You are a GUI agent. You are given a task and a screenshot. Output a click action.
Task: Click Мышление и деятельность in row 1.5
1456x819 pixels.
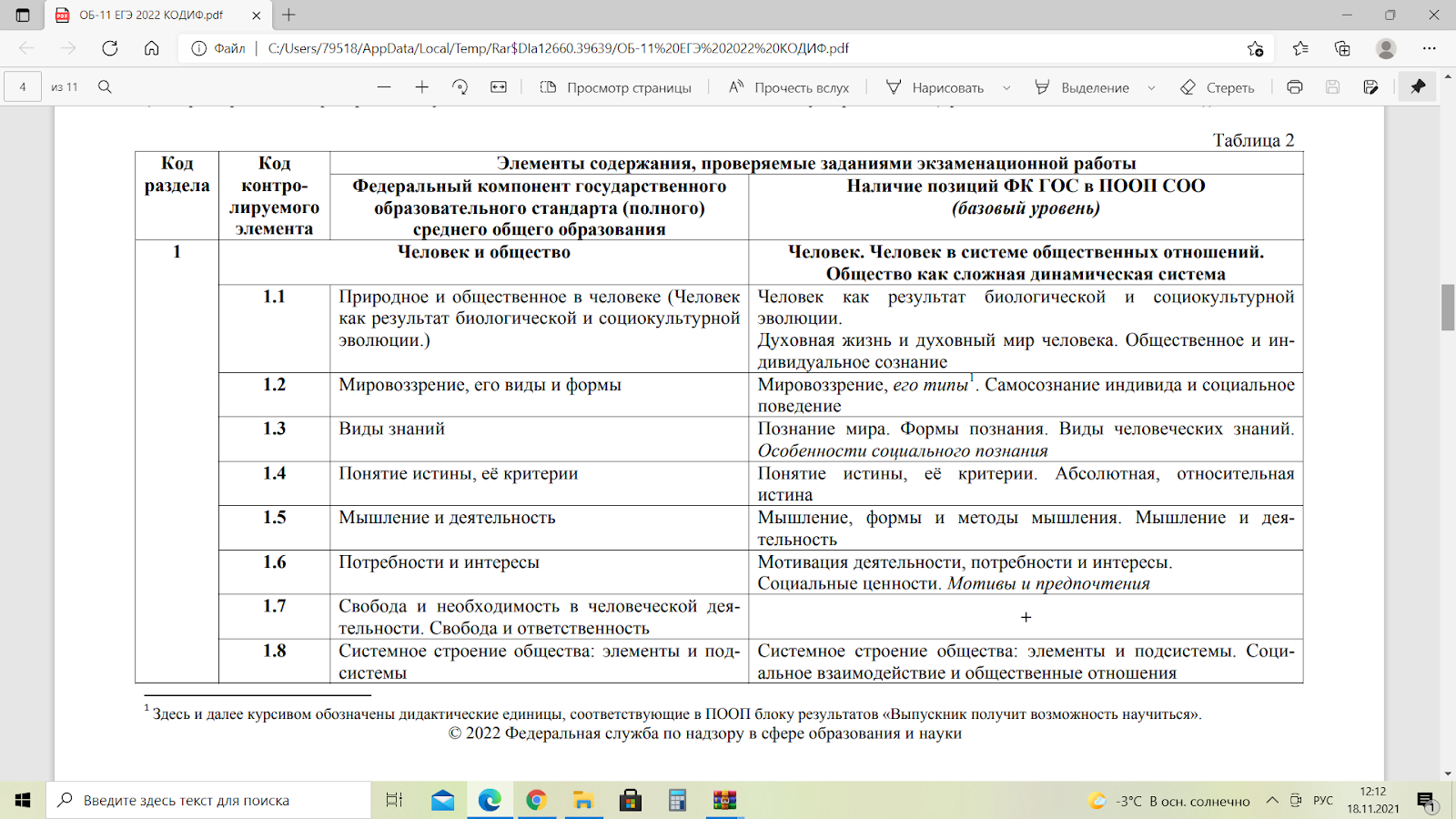(x=447, y=518)
